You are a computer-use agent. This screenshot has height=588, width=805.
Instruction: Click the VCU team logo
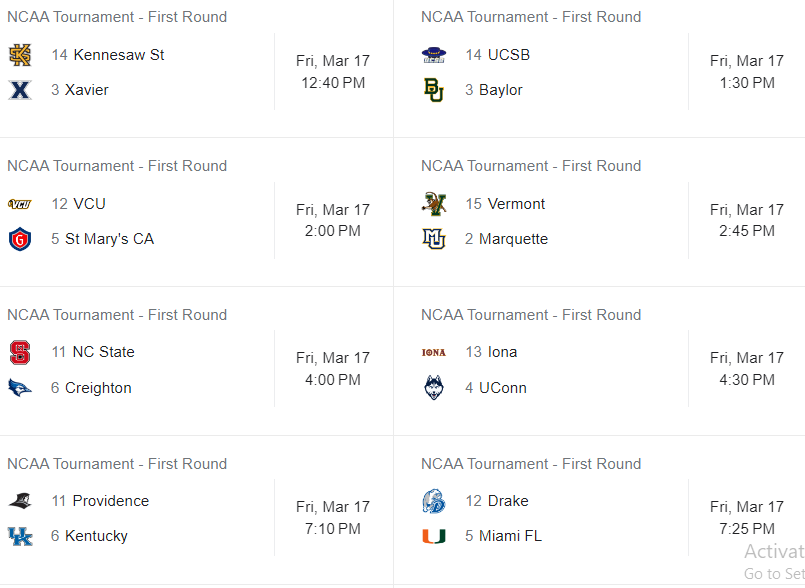pyautogui.click(x=21, y=204)
